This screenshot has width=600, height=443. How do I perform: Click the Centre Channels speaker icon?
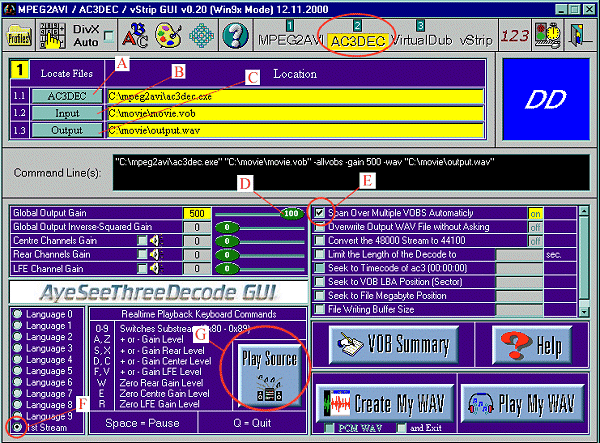(156, 241)
